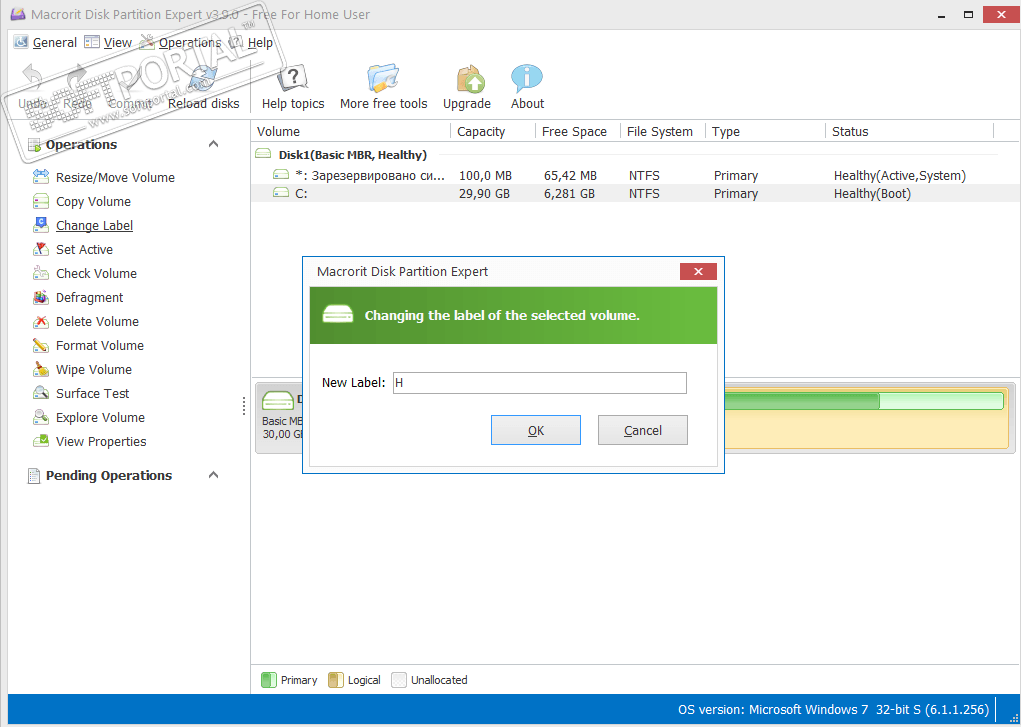
Task: Collapse the Pending Operations panel
Action: tap(213, 475)
